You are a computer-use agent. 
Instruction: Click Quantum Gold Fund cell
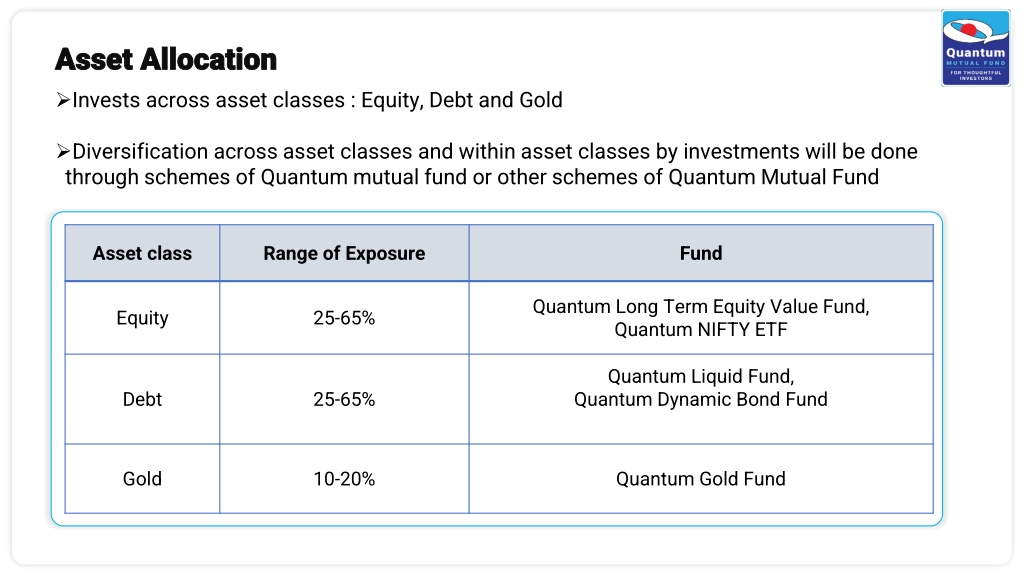click(701, 479)
